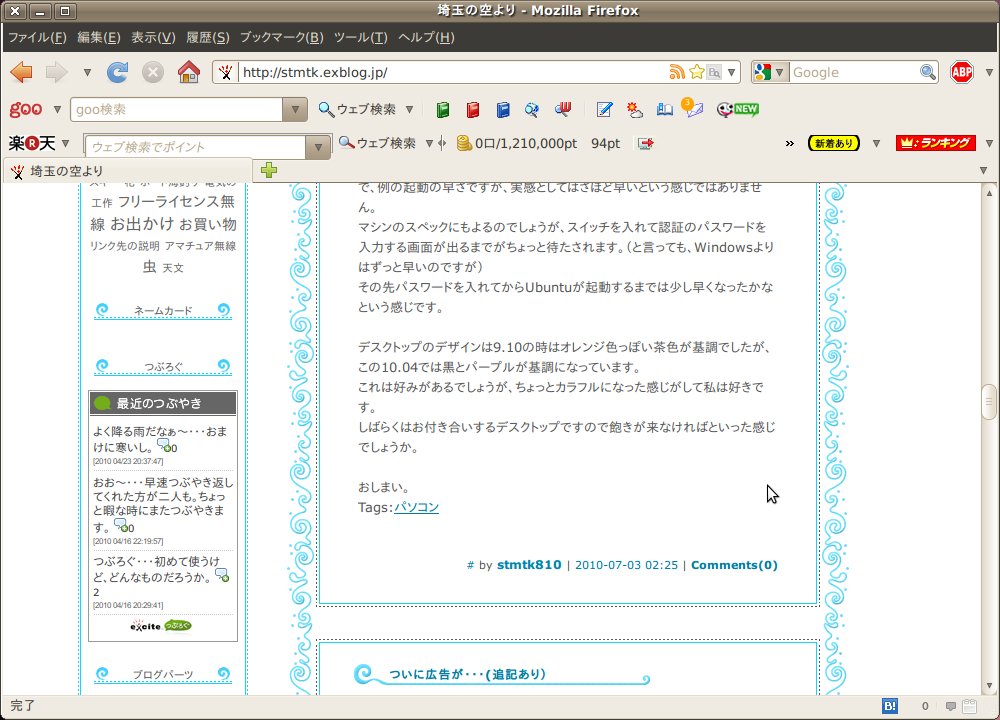Viewport: 1000px width, 720px height.
Task: Click the site favicon in the address bar
Action: pos(225,72)
